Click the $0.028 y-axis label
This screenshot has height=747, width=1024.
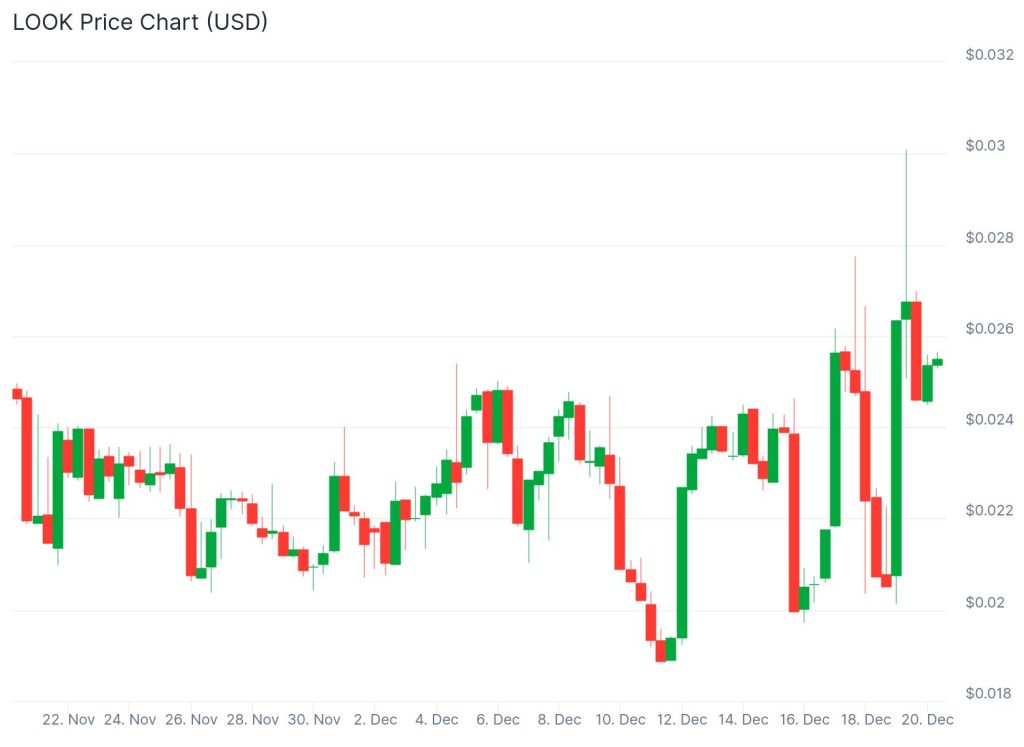[x=989, y=238]
